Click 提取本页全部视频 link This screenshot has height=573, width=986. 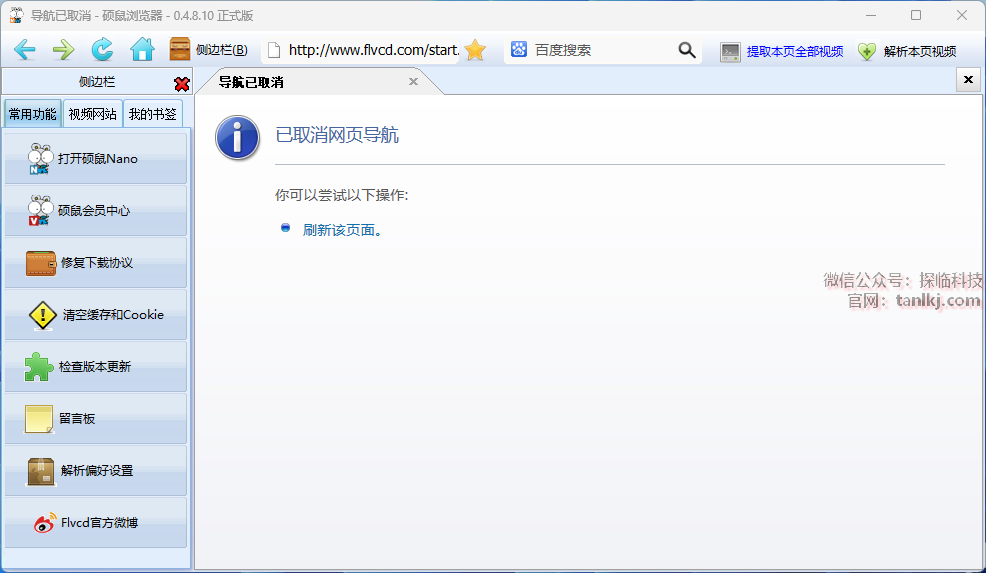[782, 52]
